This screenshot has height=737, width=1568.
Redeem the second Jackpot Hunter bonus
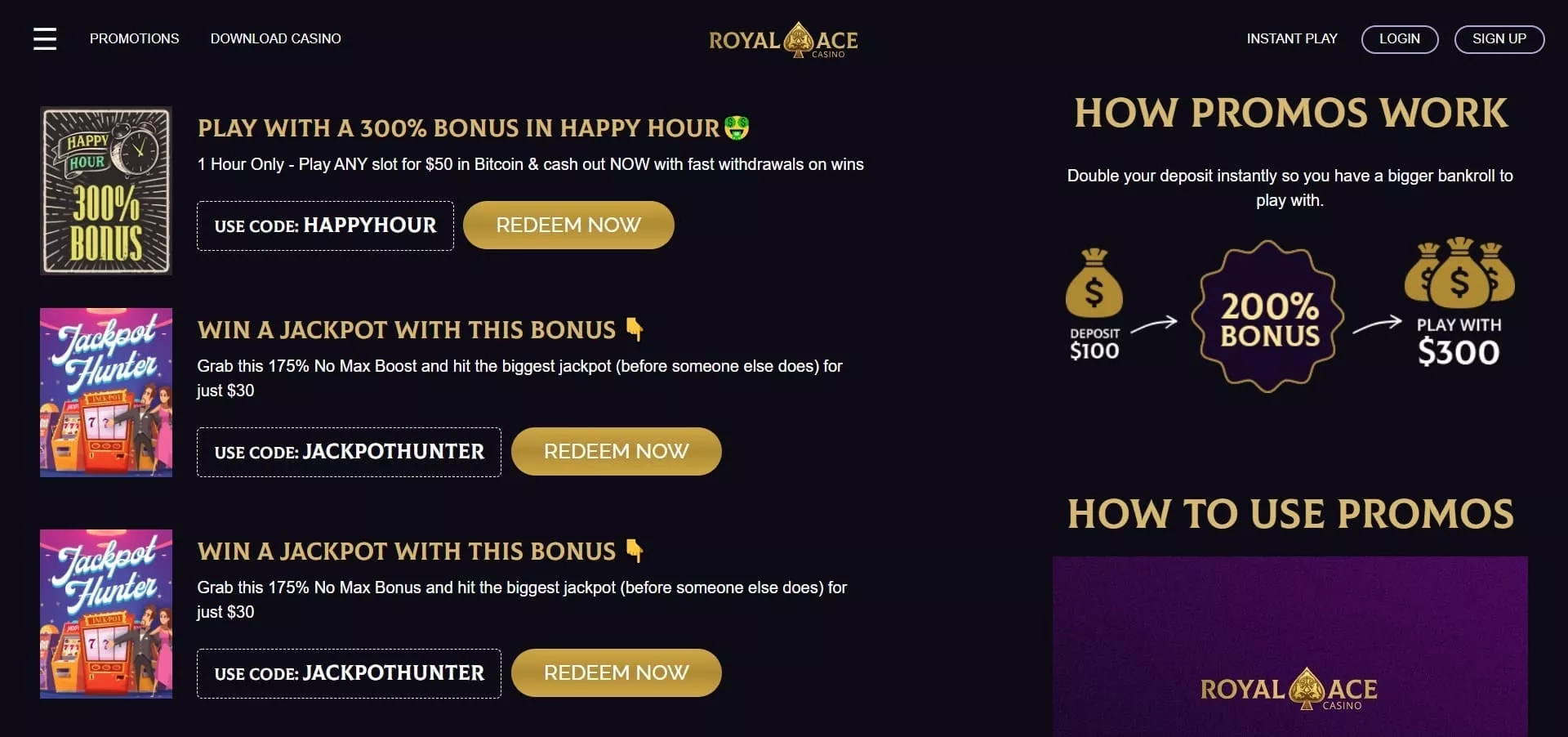(616, 672)
